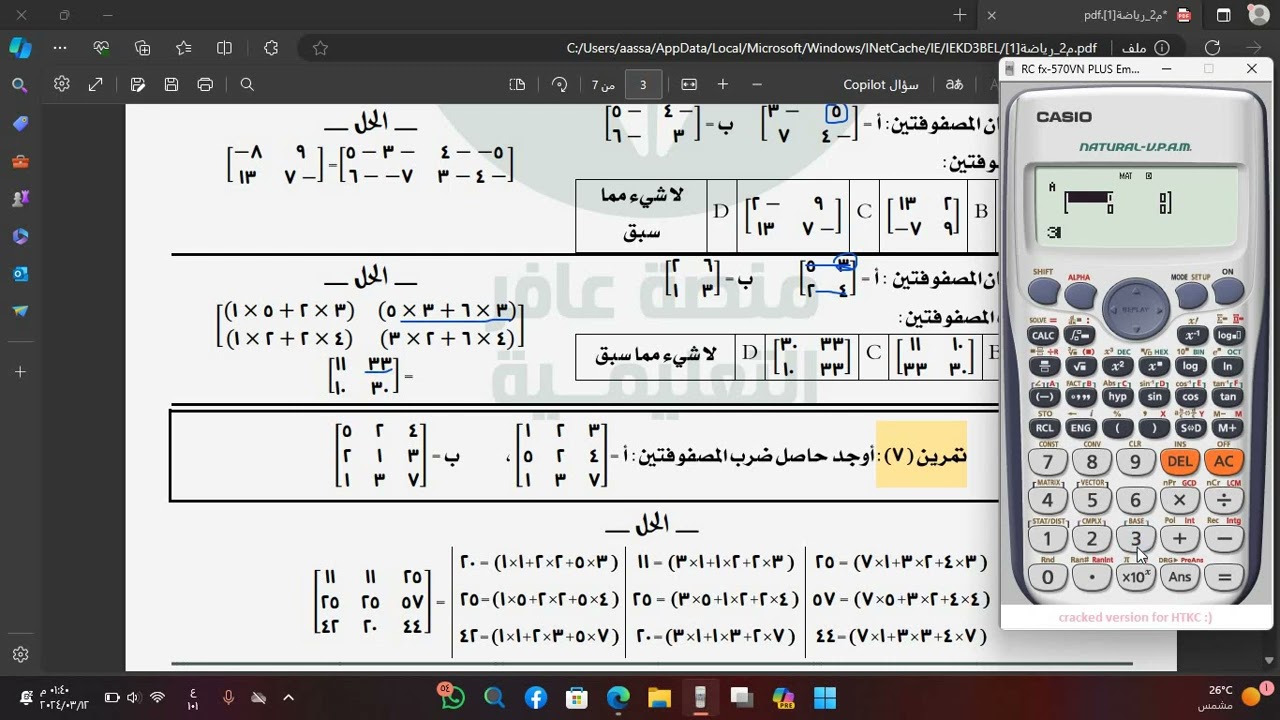Open a new browser tab

960,15
